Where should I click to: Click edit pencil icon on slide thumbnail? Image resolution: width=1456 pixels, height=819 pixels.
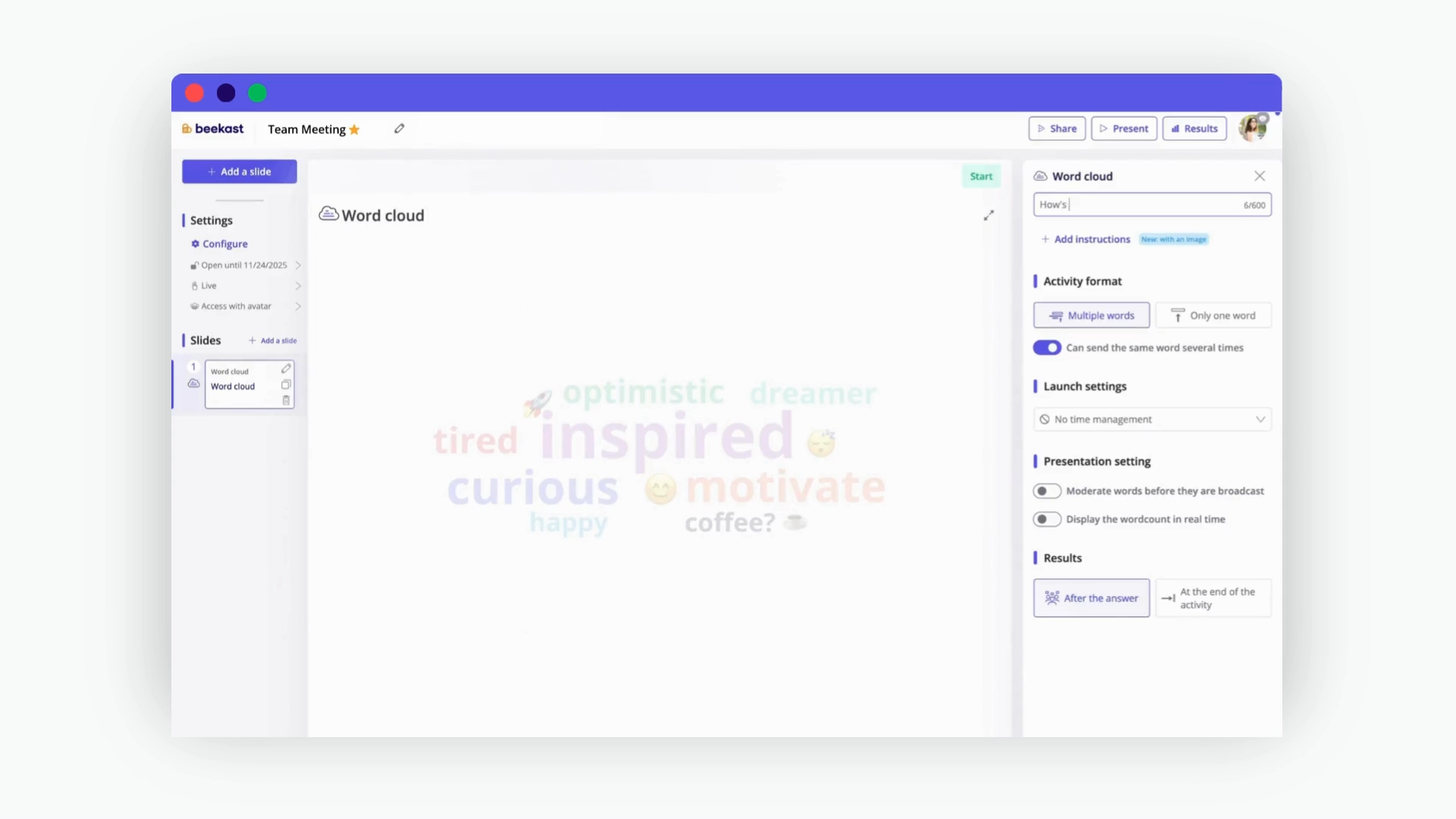(286, 369)
